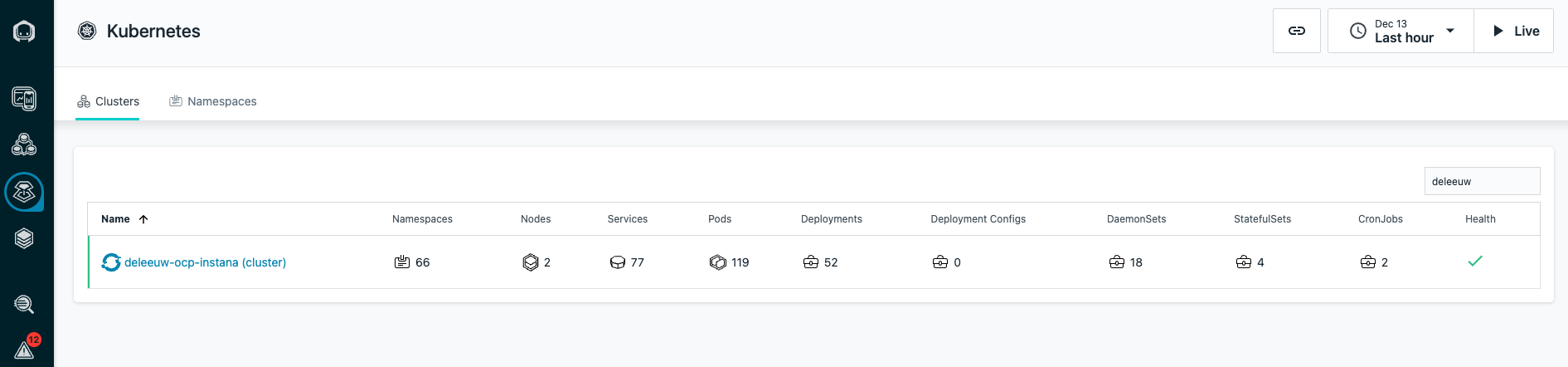Sort by the Pods column header
This screenshot has height=367, width=1568.
coord(720,219)
